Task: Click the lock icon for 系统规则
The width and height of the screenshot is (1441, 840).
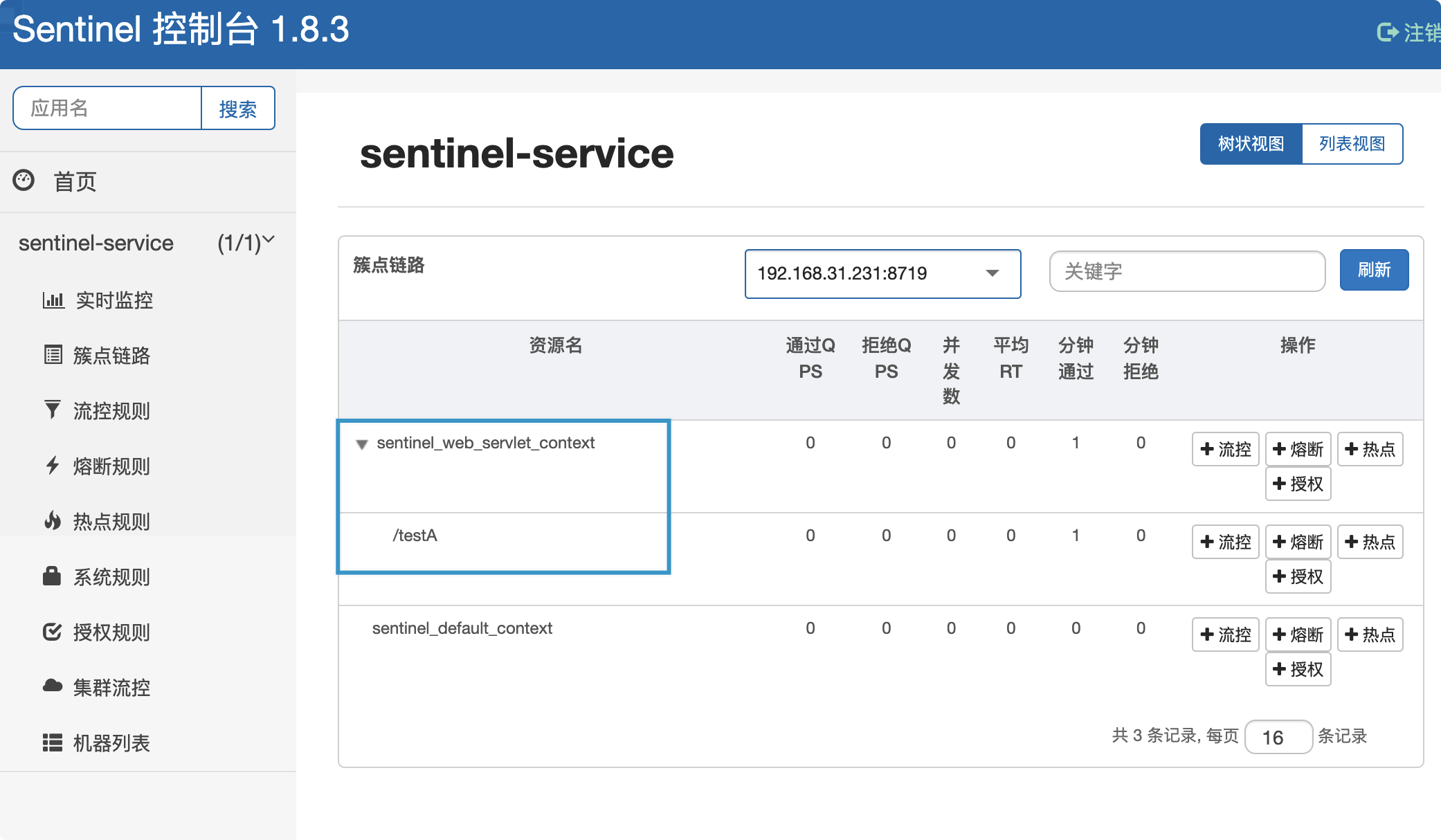Action: pos(52,576)
